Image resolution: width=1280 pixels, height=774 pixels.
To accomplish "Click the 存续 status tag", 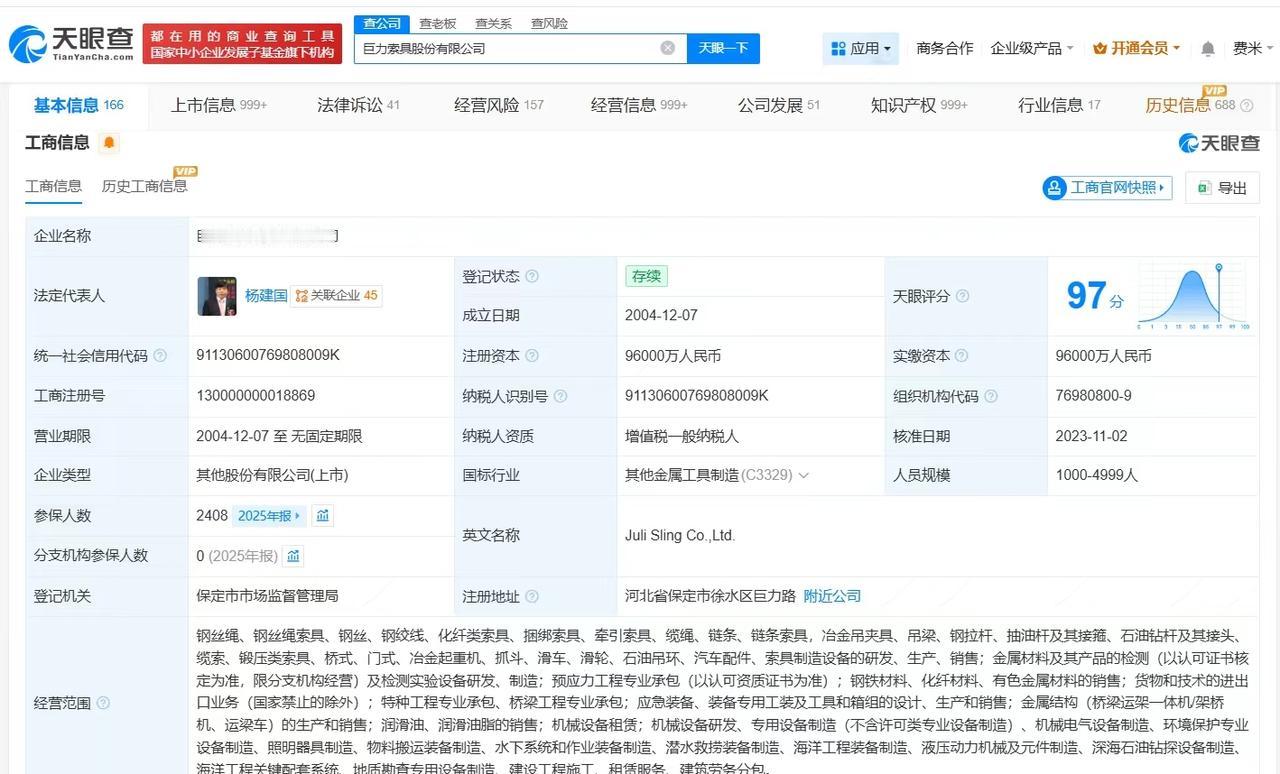I will (x=646, y=276).
